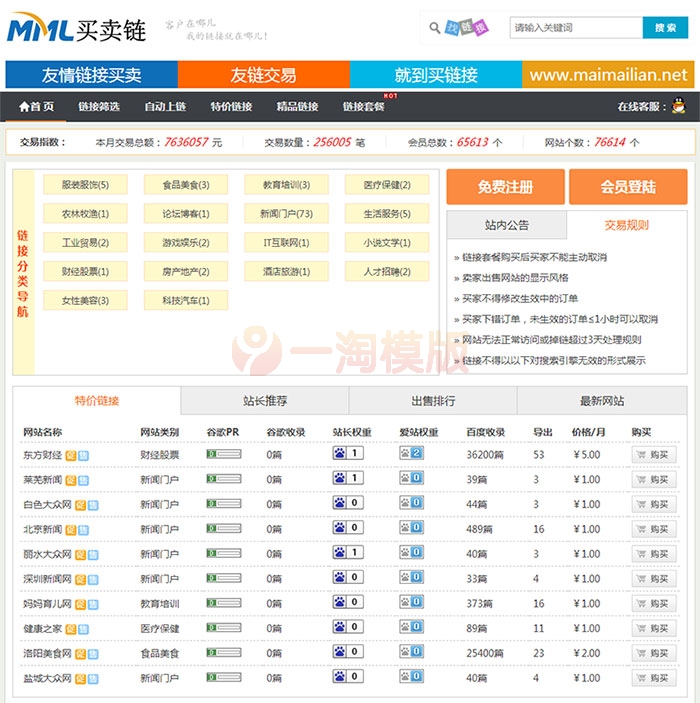Viewport: 700px width, 703px height.
Task: Open 人才招聘(2) category
Action: (387, 272)
